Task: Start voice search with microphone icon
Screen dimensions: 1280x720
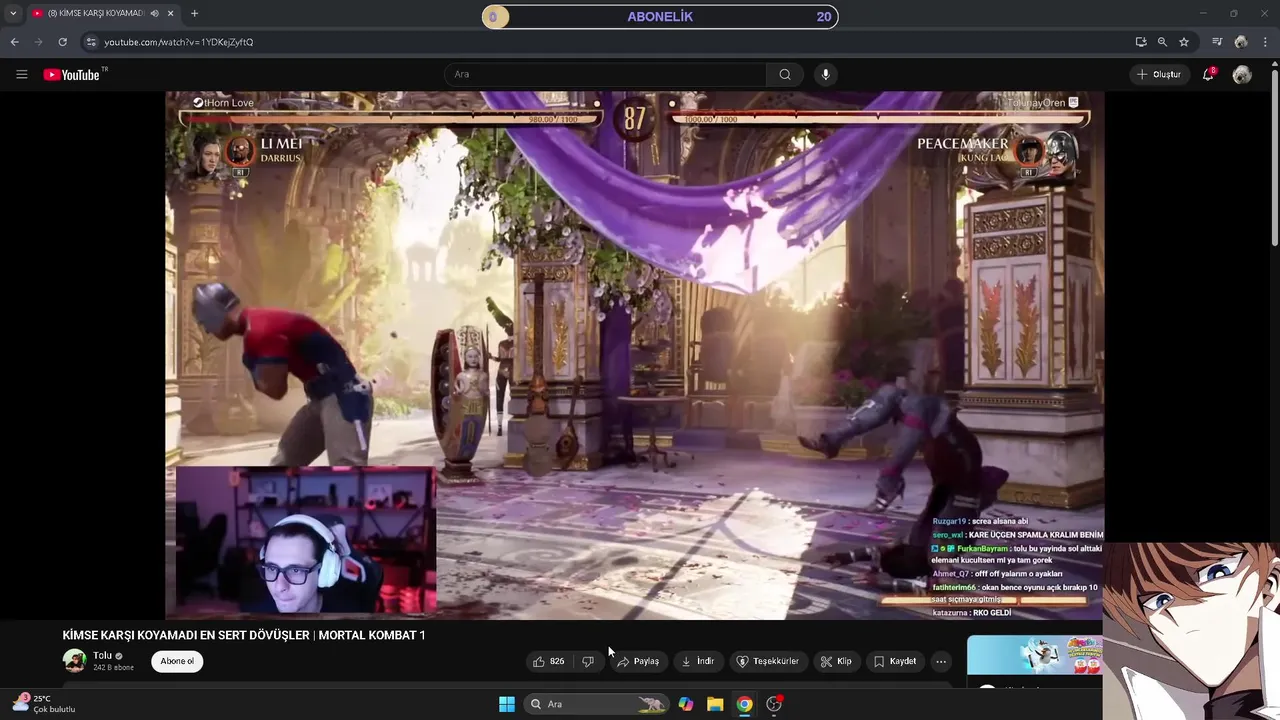Action: point(825,74)
